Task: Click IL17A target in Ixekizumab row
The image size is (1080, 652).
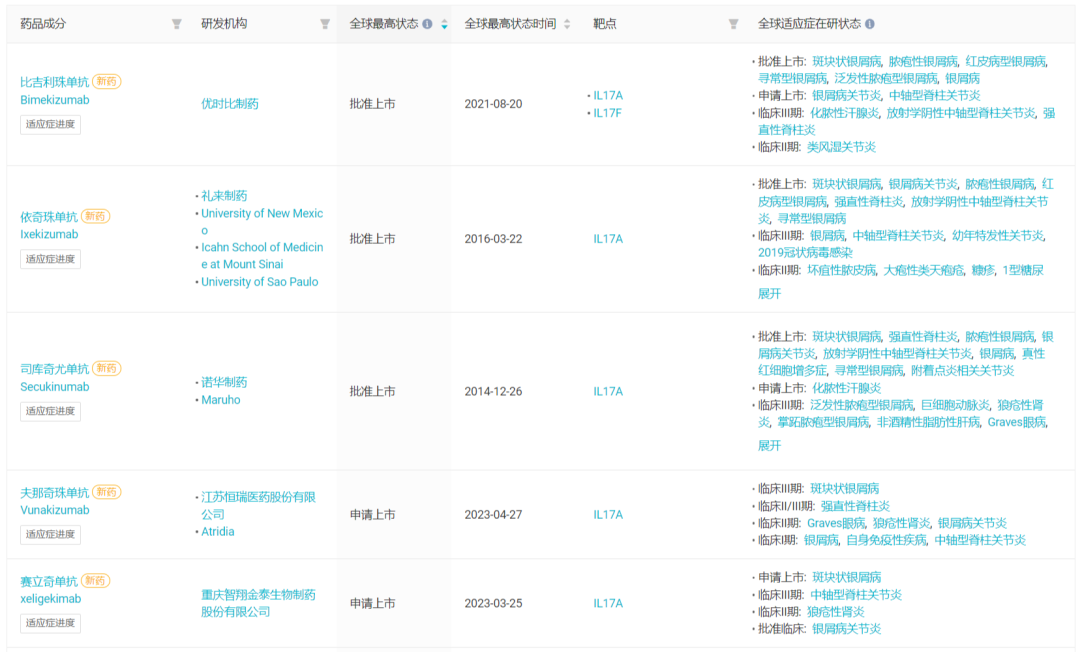Action: 608,239
